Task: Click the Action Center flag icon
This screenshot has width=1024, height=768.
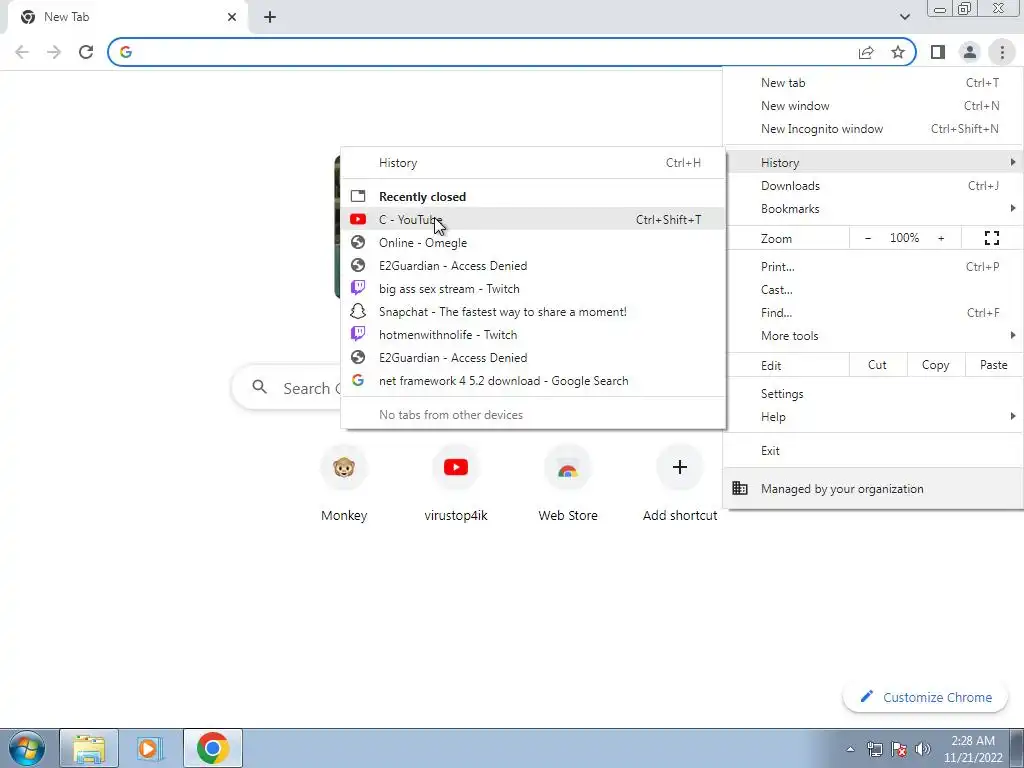Action: click(x=899, y=749)
